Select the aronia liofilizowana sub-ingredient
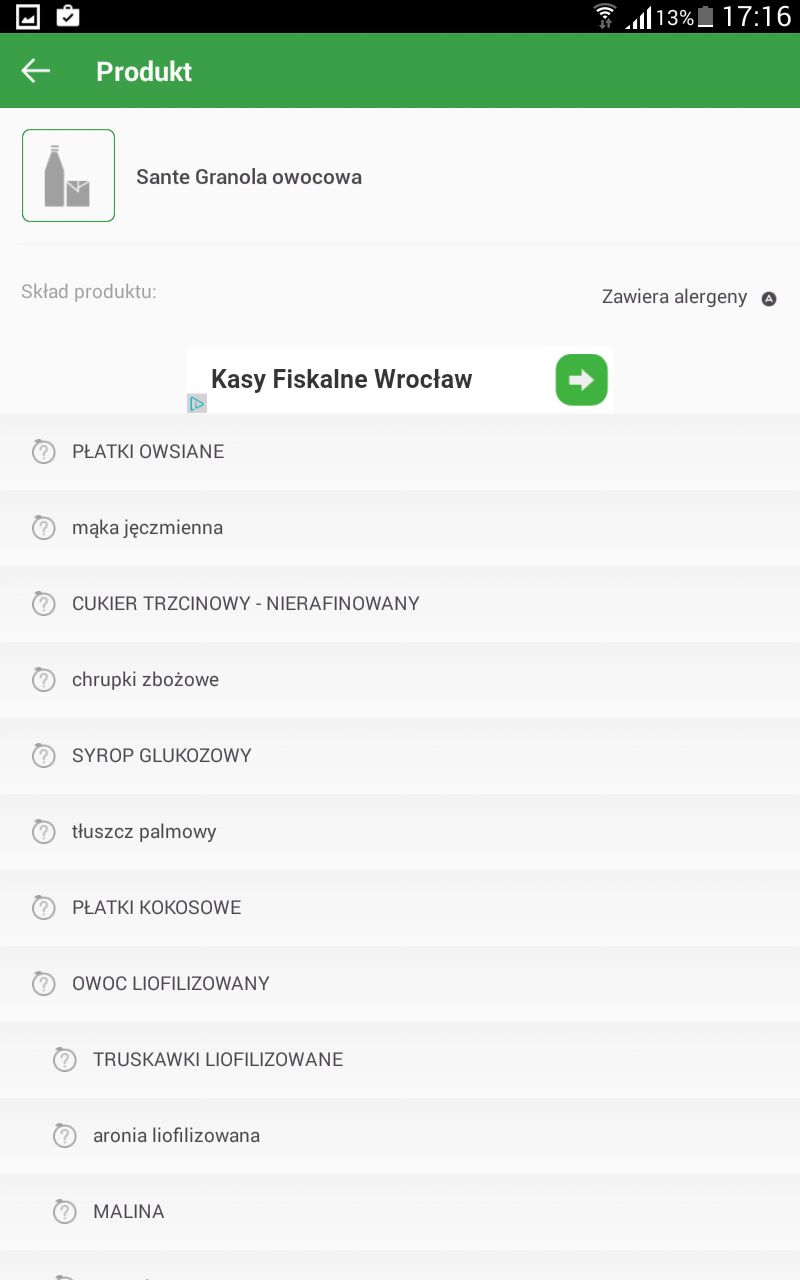Screen dimensions: 800x1280 [176, 1136]
